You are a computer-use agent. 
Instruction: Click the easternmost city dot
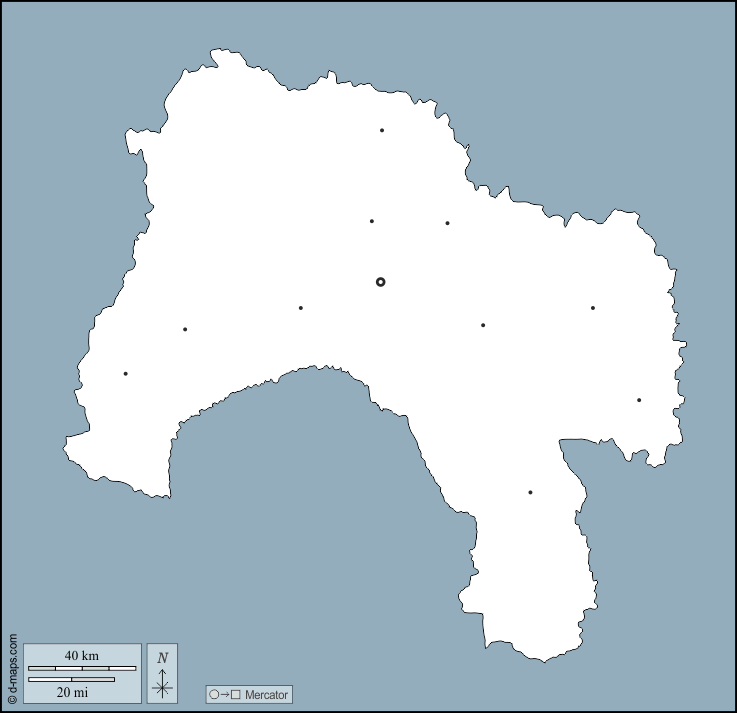point(639,400)
